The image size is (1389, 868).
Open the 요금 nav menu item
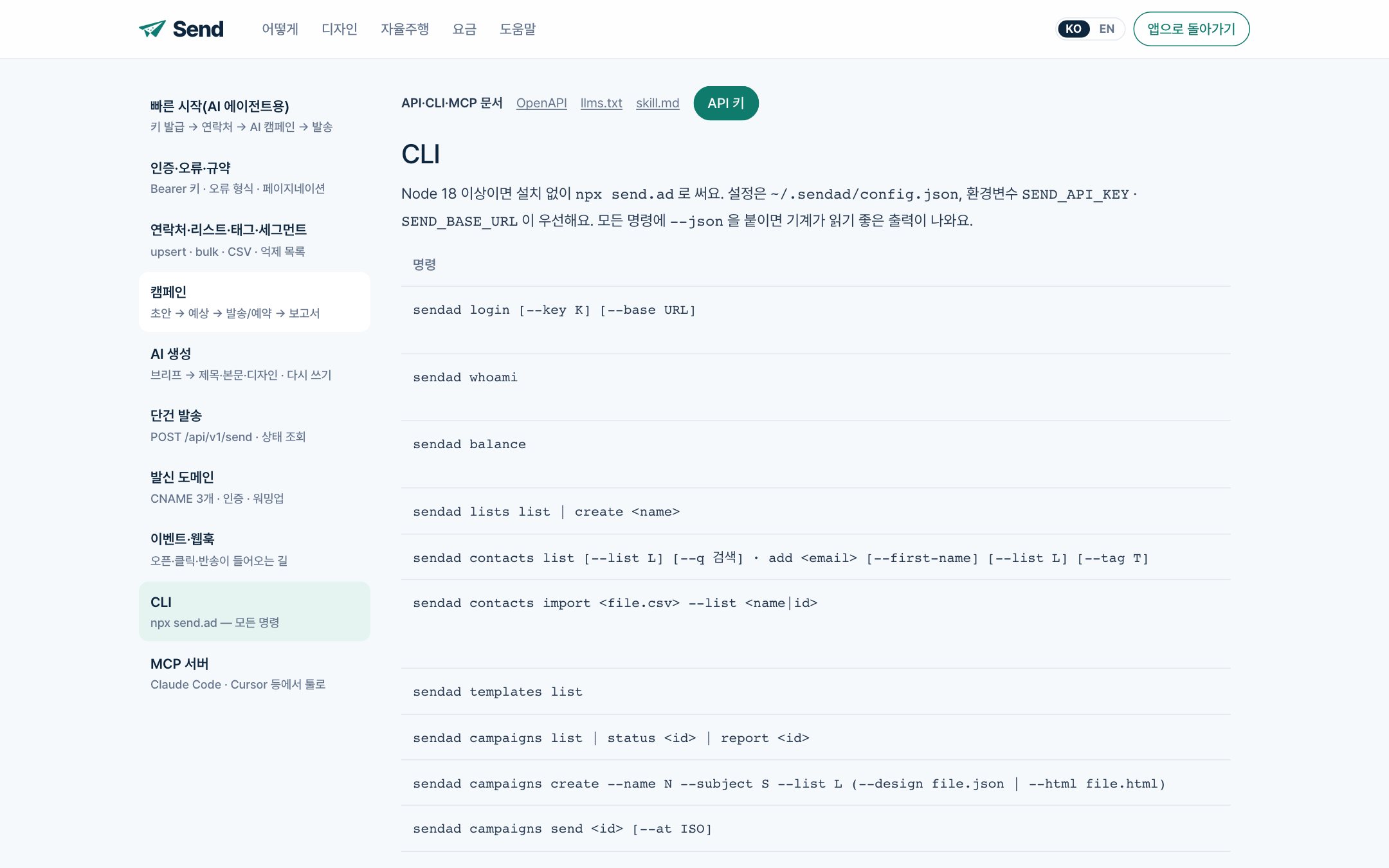click(464, 29)
